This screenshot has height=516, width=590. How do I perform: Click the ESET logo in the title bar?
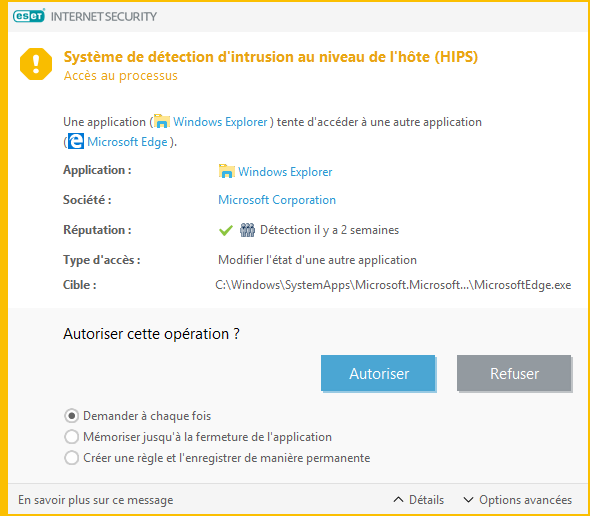tap(29, 16)
